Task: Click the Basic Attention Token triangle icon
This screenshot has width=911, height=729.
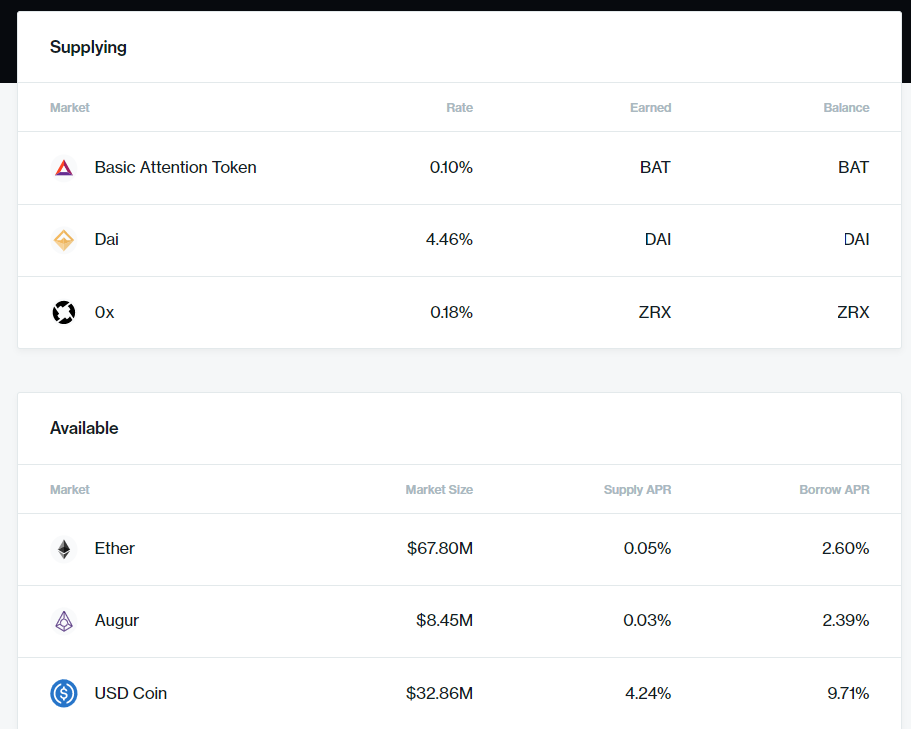Action: tap(64, 168)
